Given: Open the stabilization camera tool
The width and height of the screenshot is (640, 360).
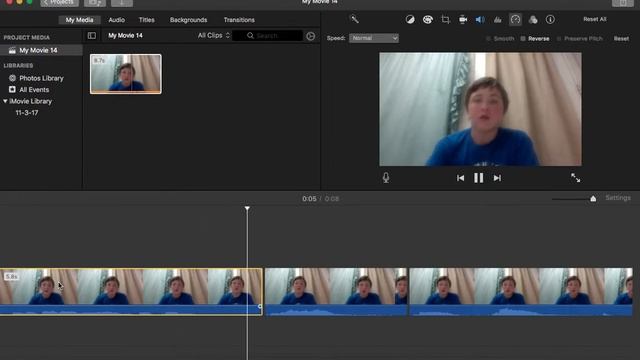Looking at the screenshot, I should [463, 19].
